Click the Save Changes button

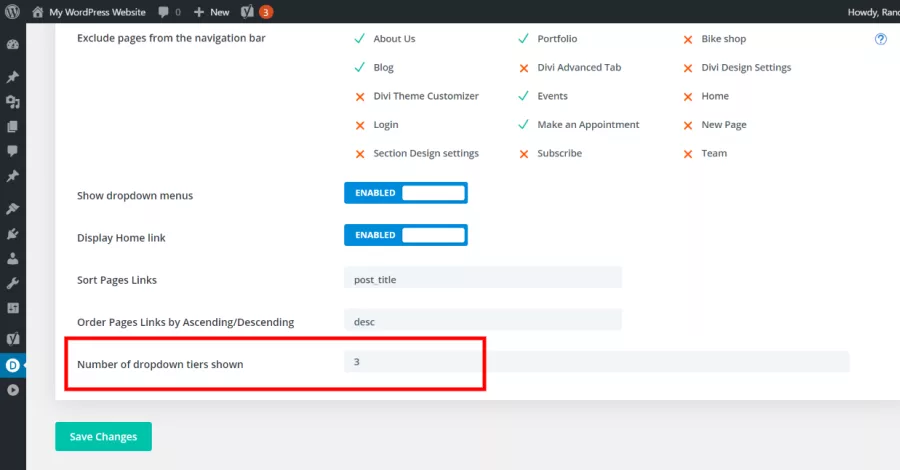[x=103, y=436]
